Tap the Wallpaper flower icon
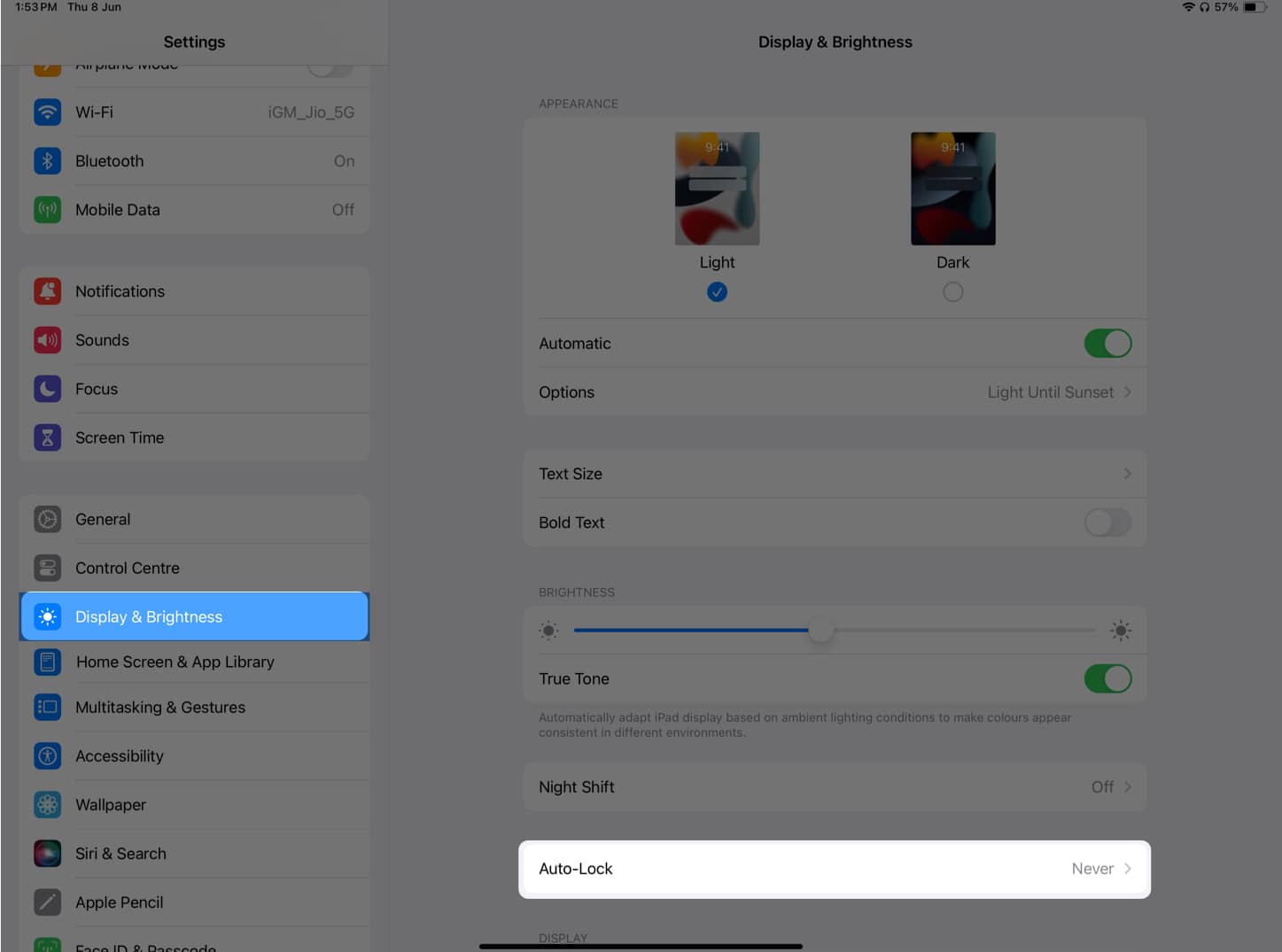The height and width of the screenshot is (952, 1282). [x=47, y=804]
